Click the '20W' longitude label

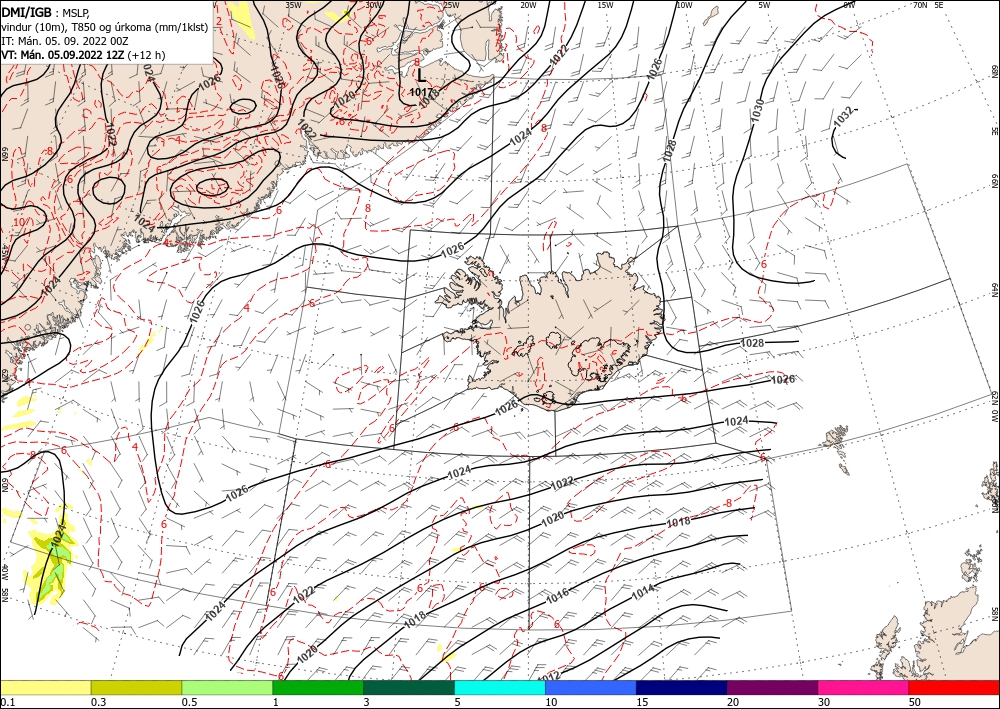[x=528, y=5]
